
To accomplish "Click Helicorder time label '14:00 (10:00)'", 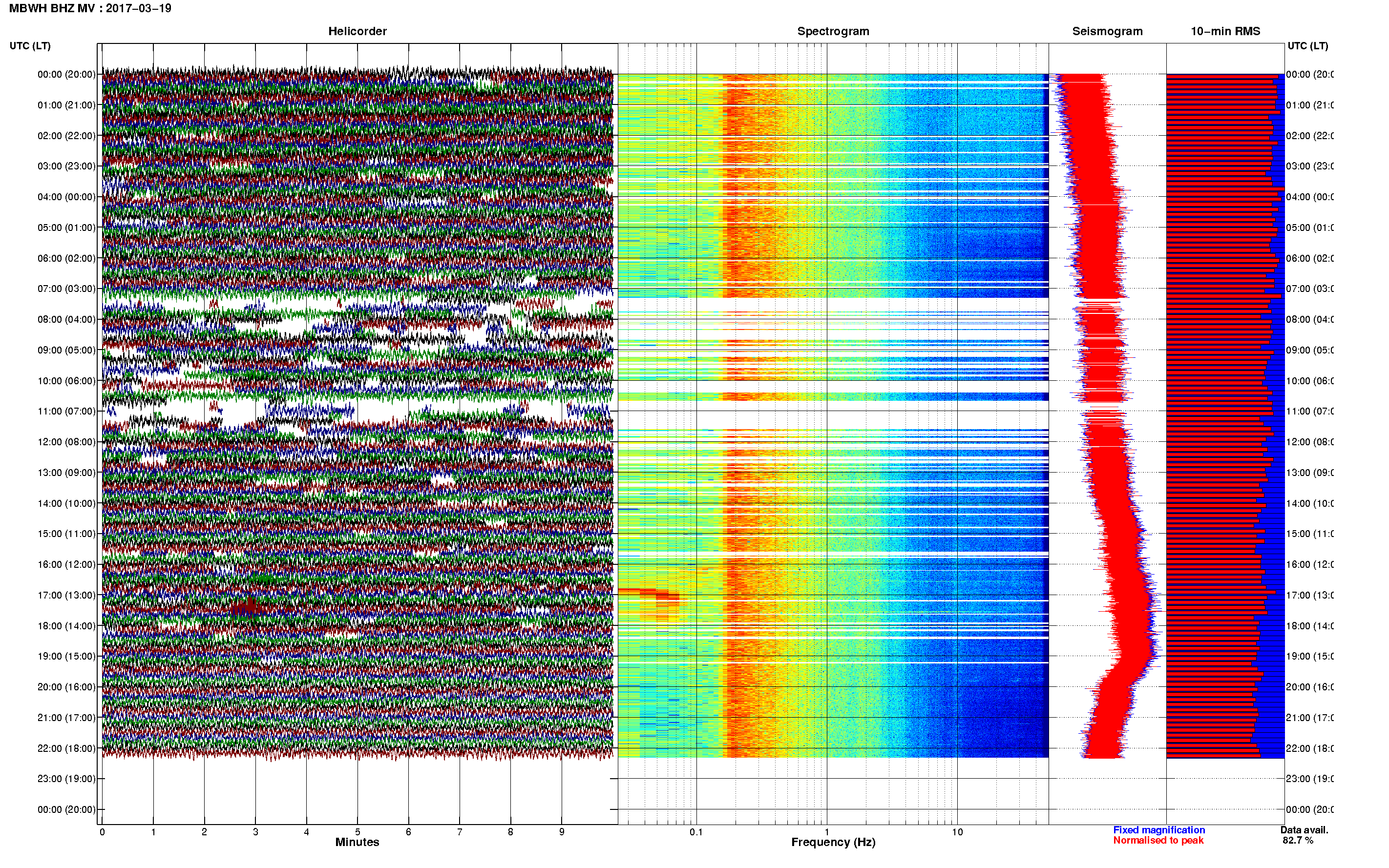I will (x=66, y=503).
